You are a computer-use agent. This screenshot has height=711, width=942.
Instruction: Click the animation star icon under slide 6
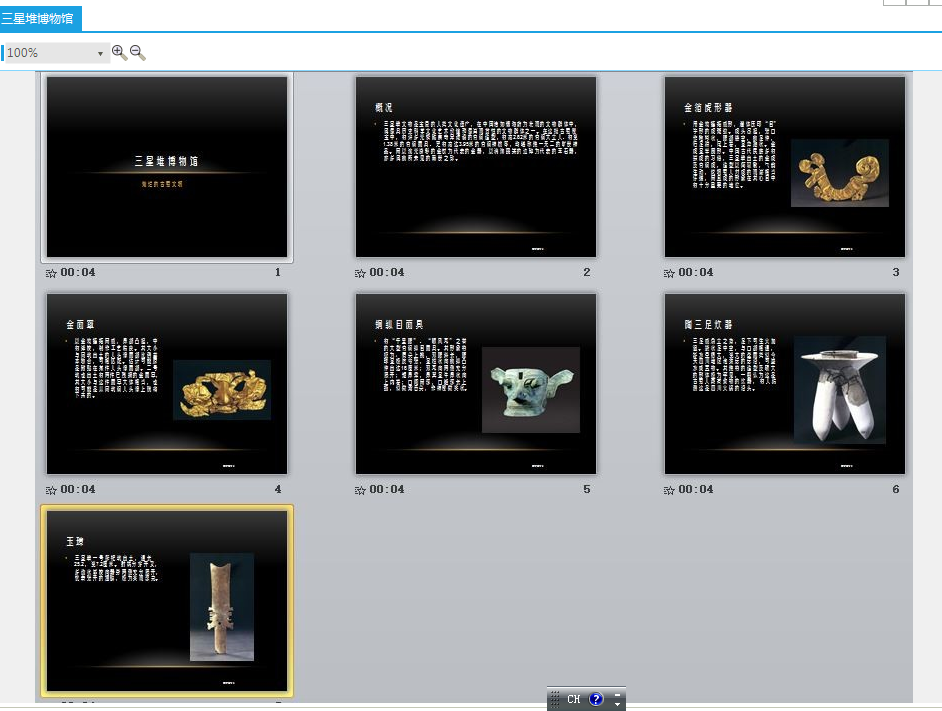click(669, 490)
